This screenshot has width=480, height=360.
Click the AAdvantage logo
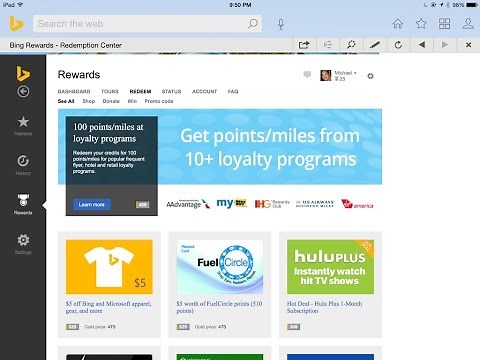tap(188, 204)
